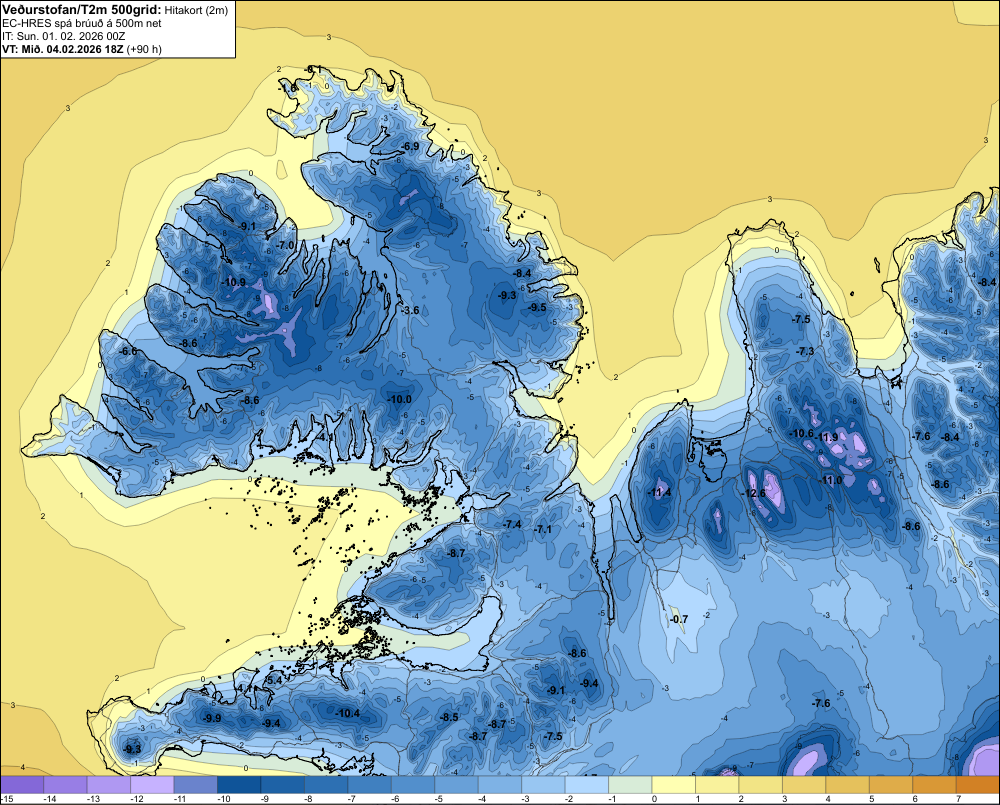This screenshot has width=1000, height=805.
Task: Click the -10.4 temperature label
Action: click(x=348, y=713)
